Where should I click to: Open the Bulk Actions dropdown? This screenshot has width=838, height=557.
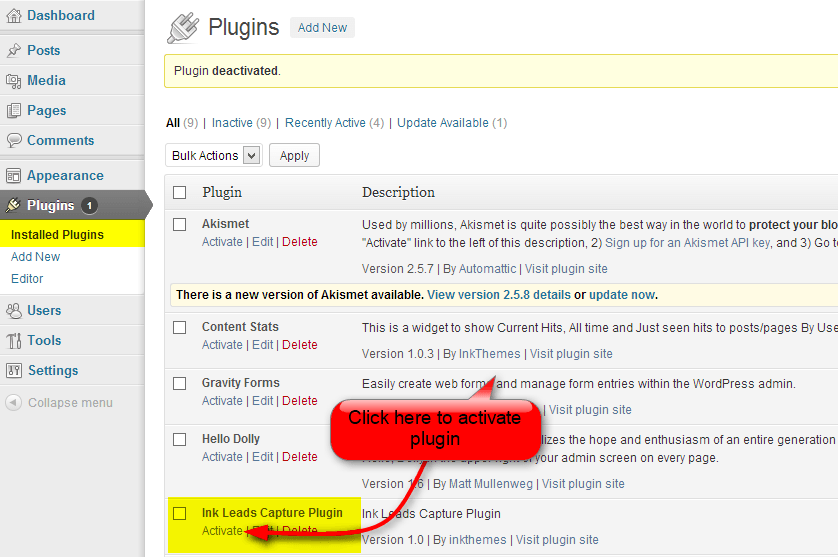tap(213, 156)
